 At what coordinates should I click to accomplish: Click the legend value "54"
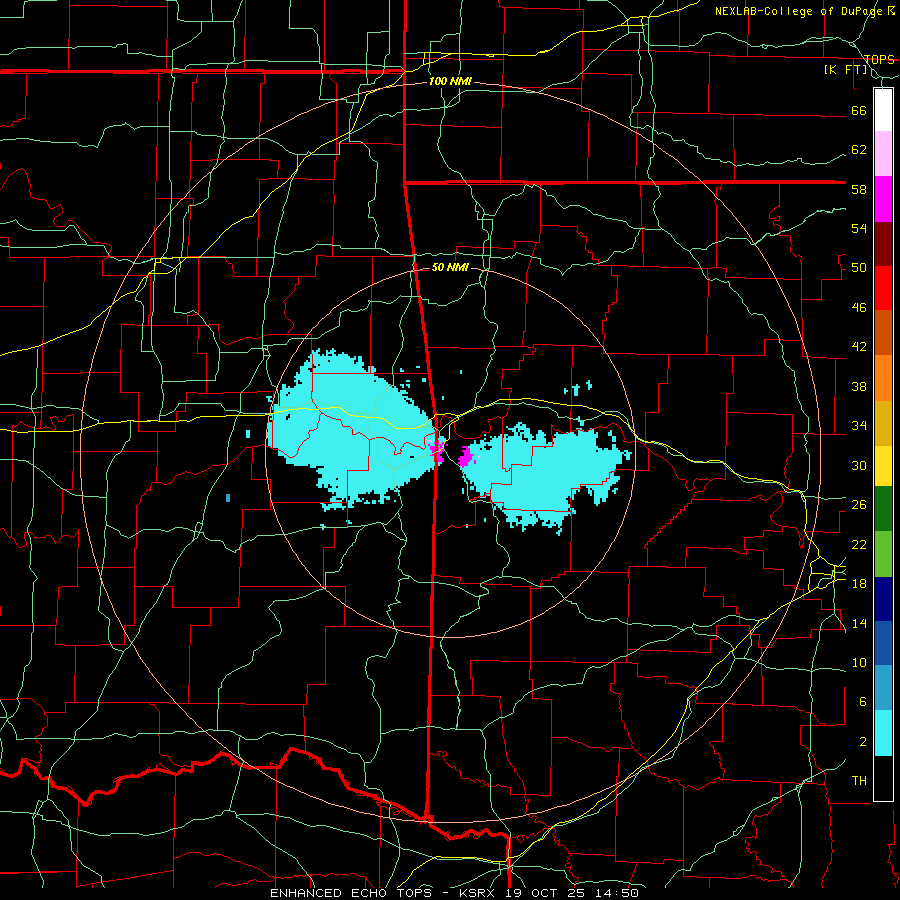[859, 228]
